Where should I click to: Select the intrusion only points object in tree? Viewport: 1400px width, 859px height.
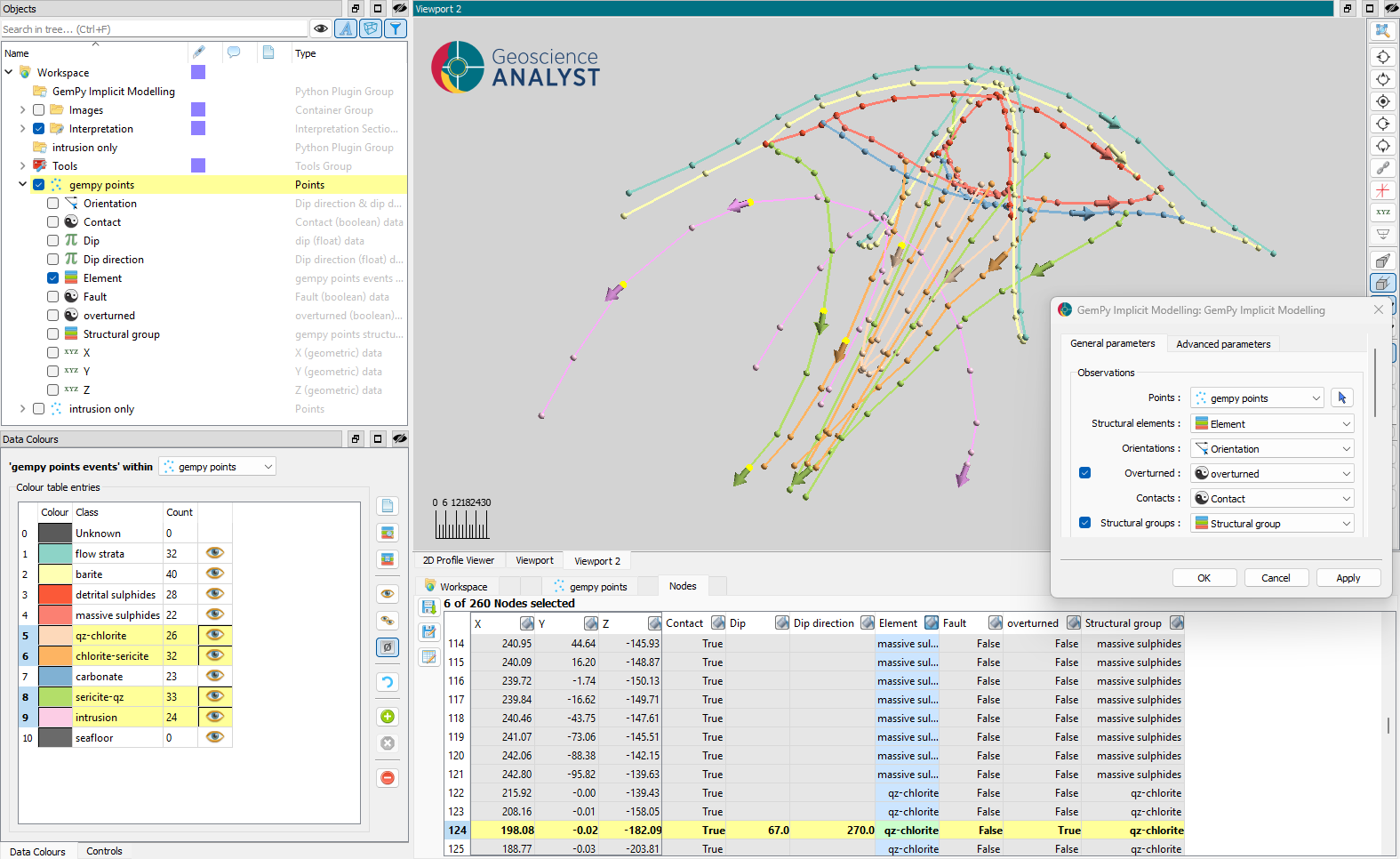pyautogui.click(x=101, y=409)
